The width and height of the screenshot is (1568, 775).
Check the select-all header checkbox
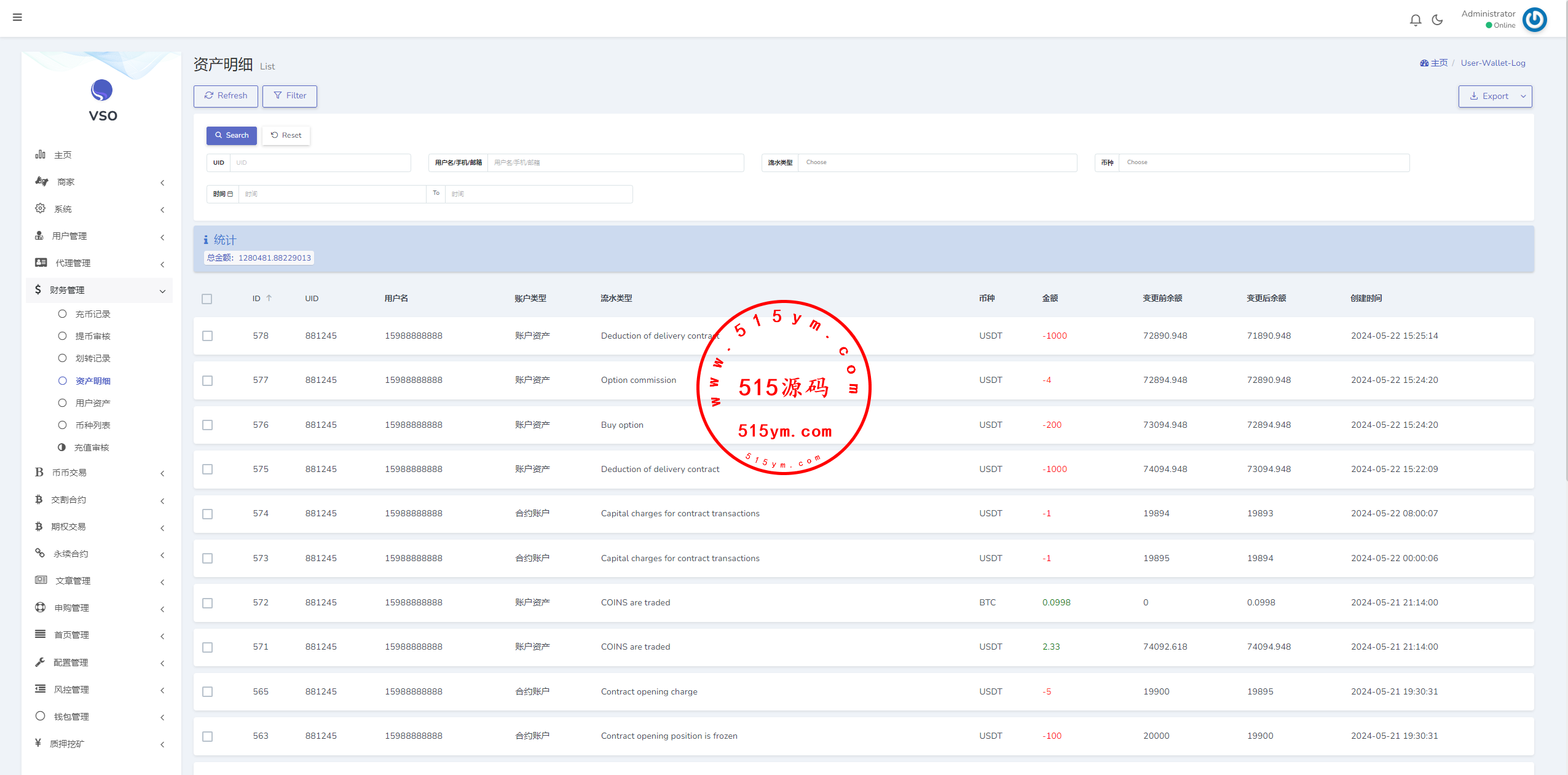click(207, 299)
